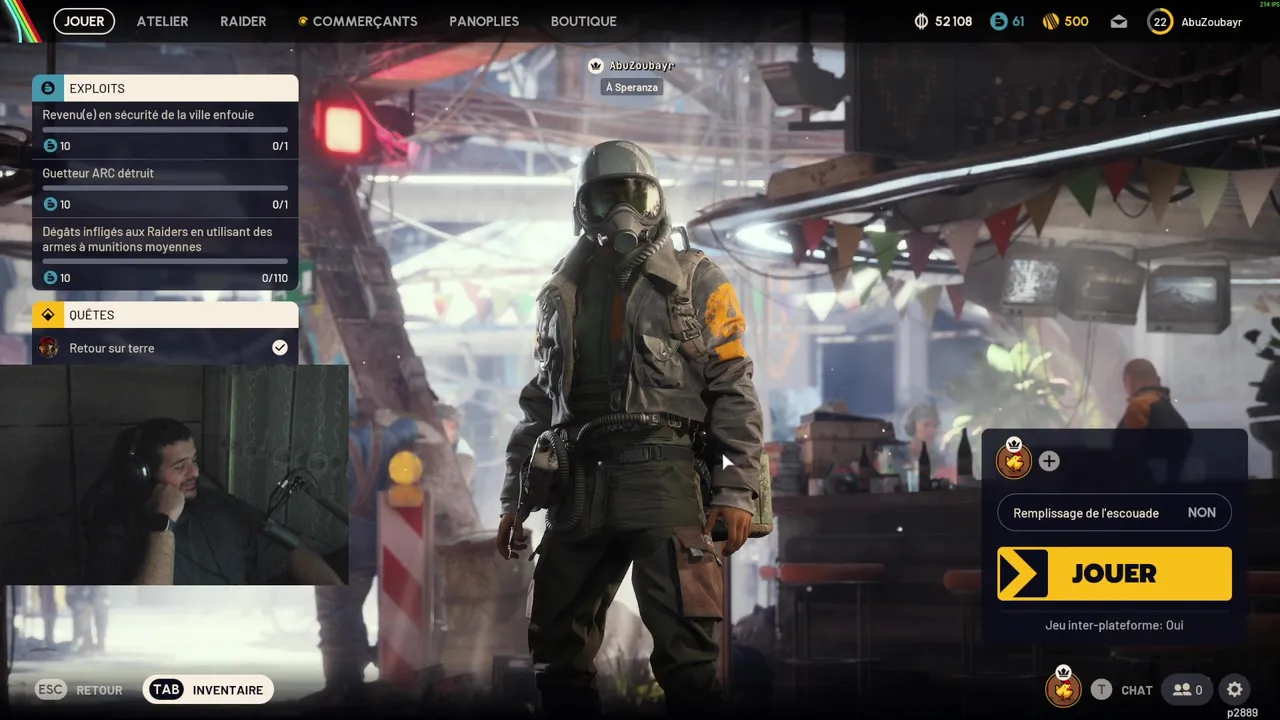Click the reward token icon on Guetteur ARC row
This screenshot has height=720, width=1280.
(x=50, y=204)
